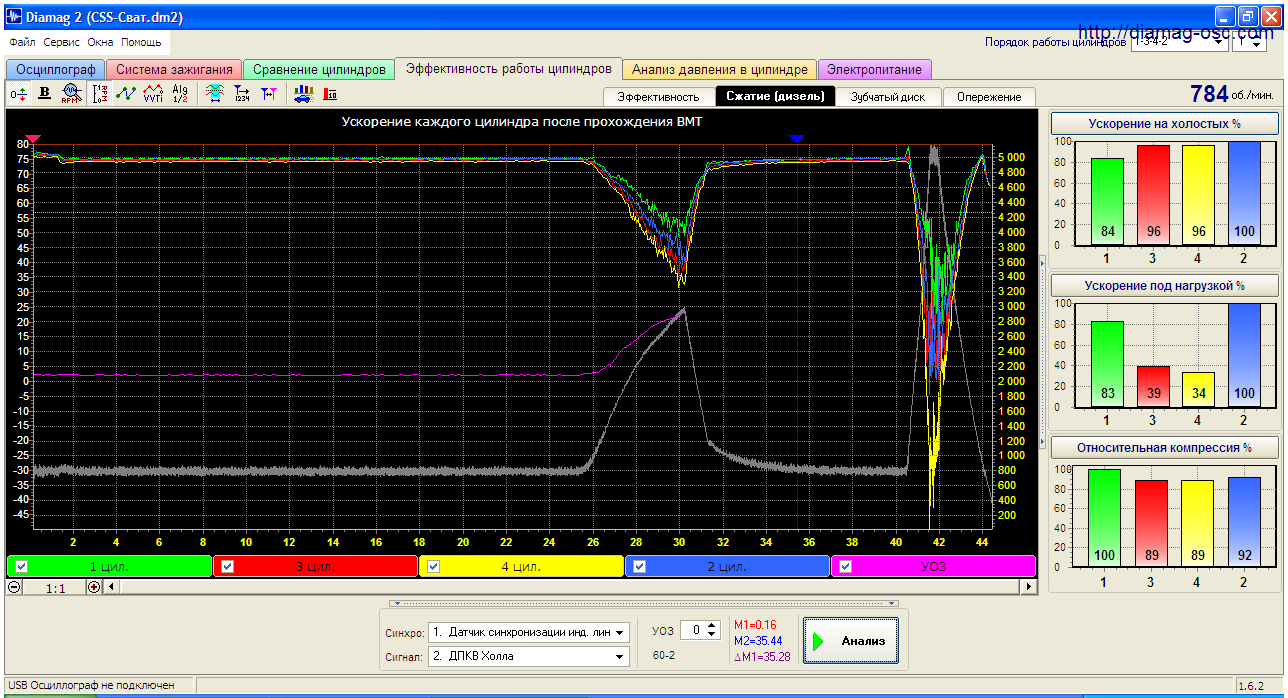Switch to the Электропитание tab
The height and width of the screenshot is (698, 1288).
[x=875, y=70]
